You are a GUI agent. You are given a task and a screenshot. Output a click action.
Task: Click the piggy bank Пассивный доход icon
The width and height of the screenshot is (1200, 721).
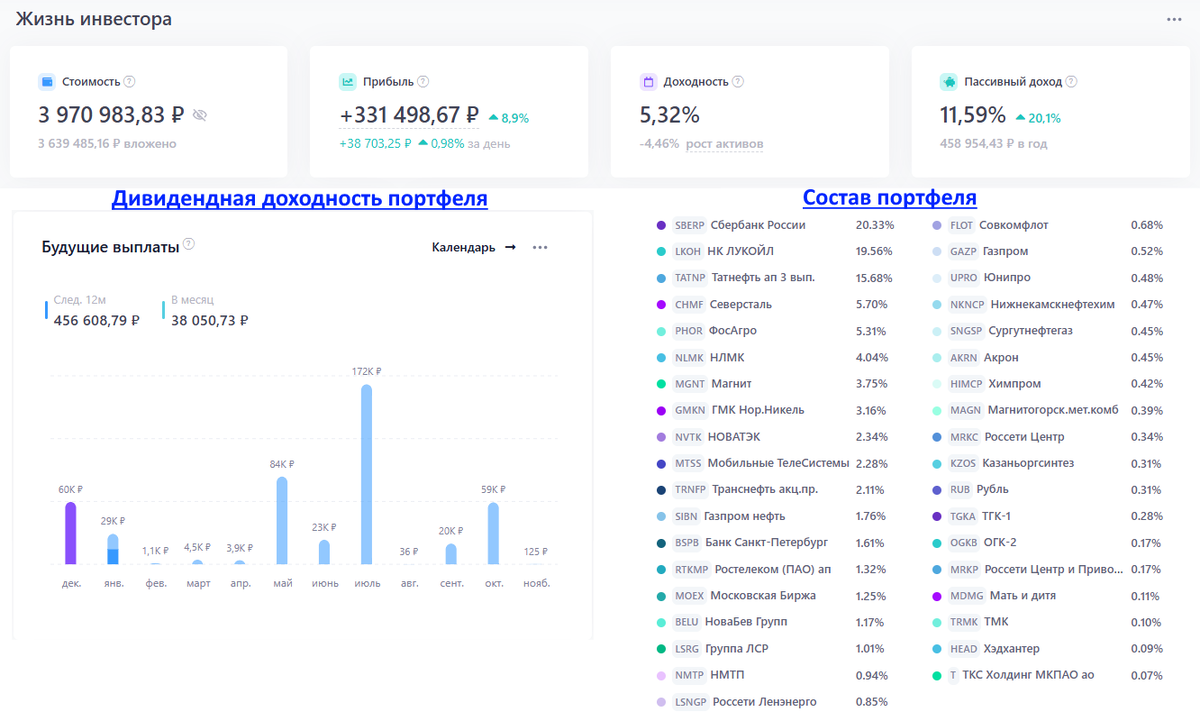948,82
